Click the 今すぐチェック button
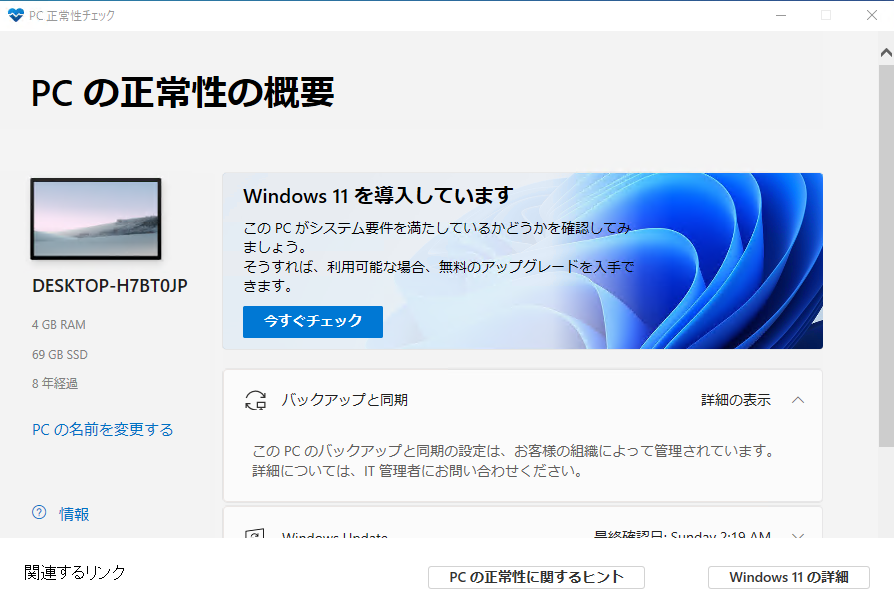Viewport: 894px width, 604px height. (312, 322)
